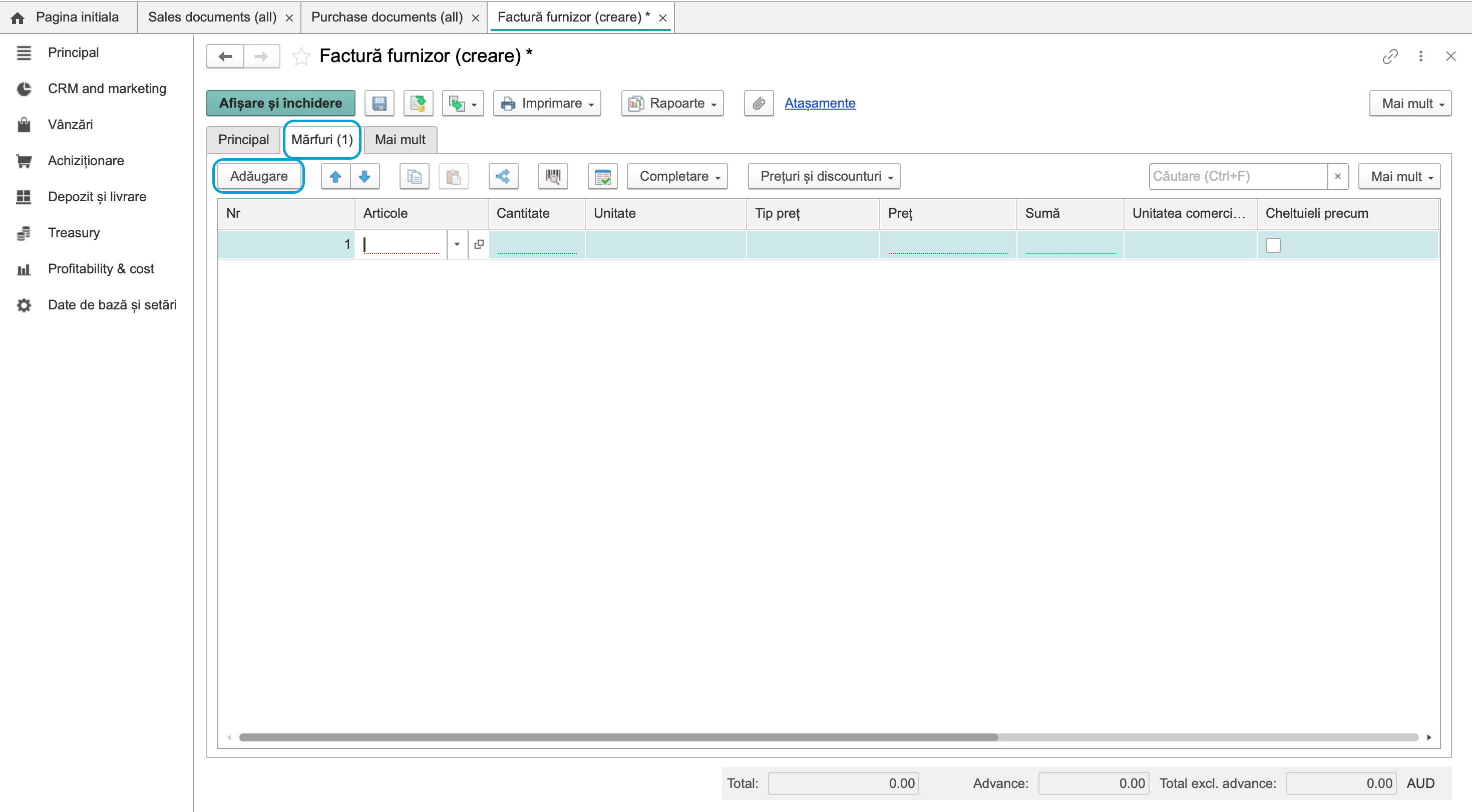Move row down with blue arrow
The height and width of the screenshot is (812, 1472).
(364, 177)
